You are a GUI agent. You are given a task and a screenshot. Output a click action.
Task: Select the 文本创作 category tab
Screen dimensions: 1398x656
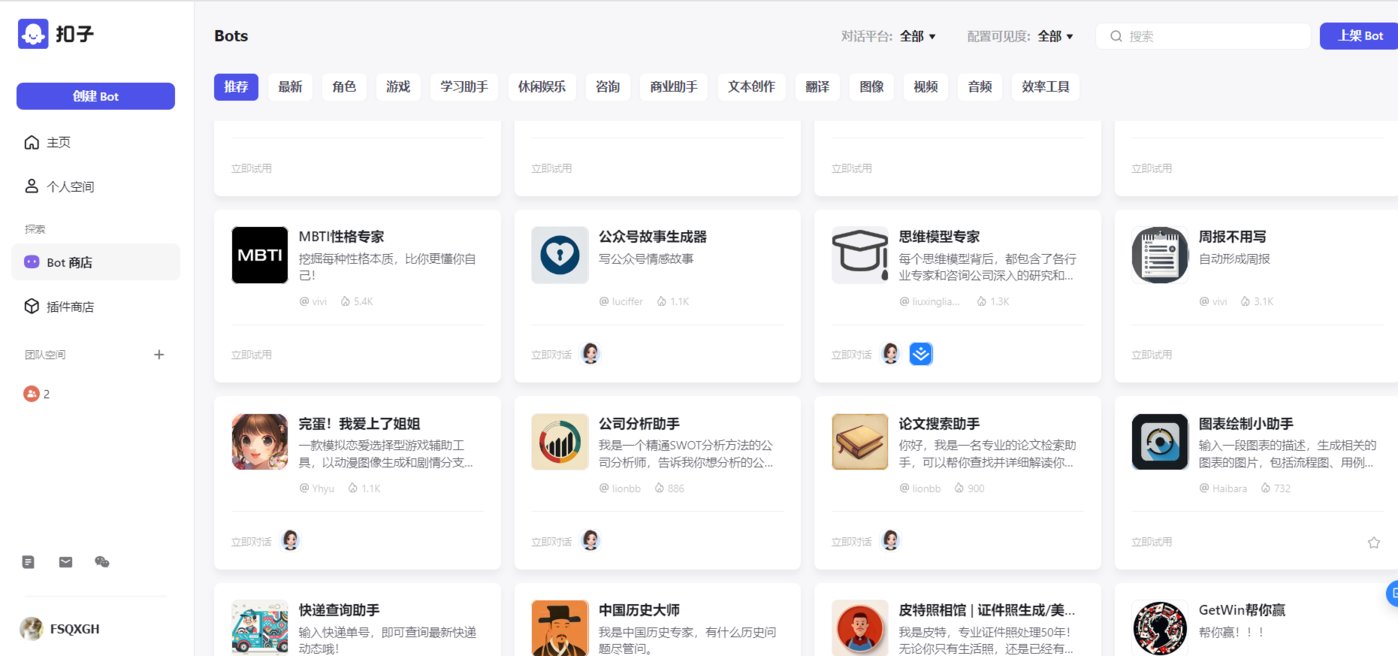[751, 87]
